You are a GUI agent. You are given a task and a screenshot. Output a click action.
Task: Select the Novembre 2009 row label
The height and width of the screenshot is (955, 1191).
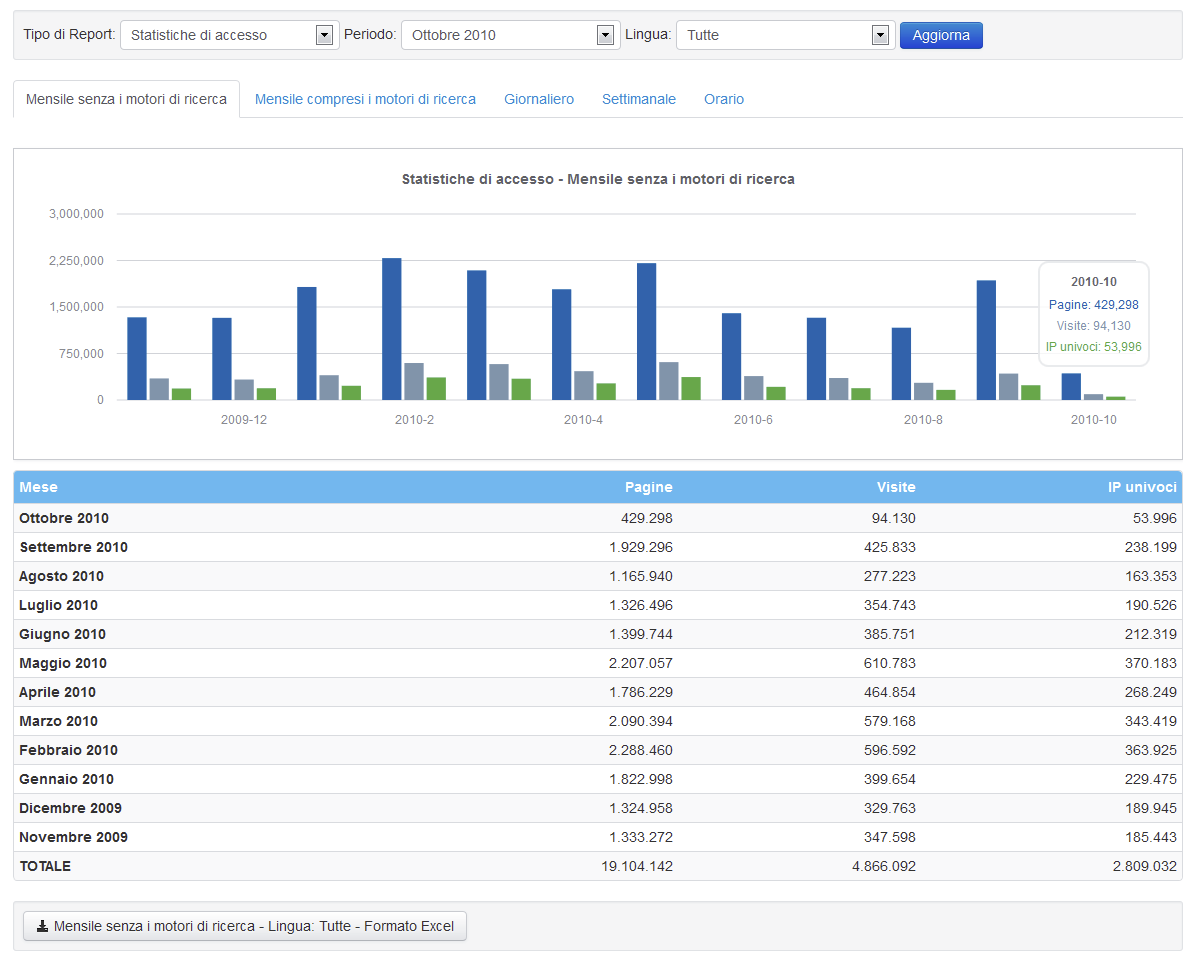tap(74, 836)
